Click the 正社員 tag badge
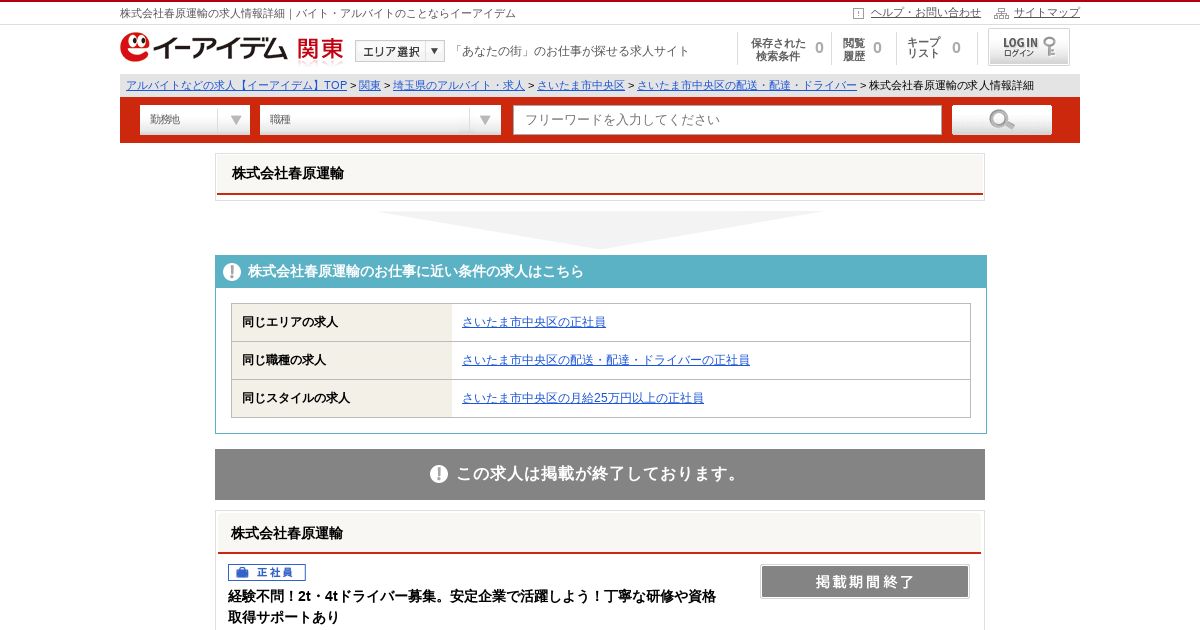Screen dimensions: 1200x630 click(x=267, y=573)
